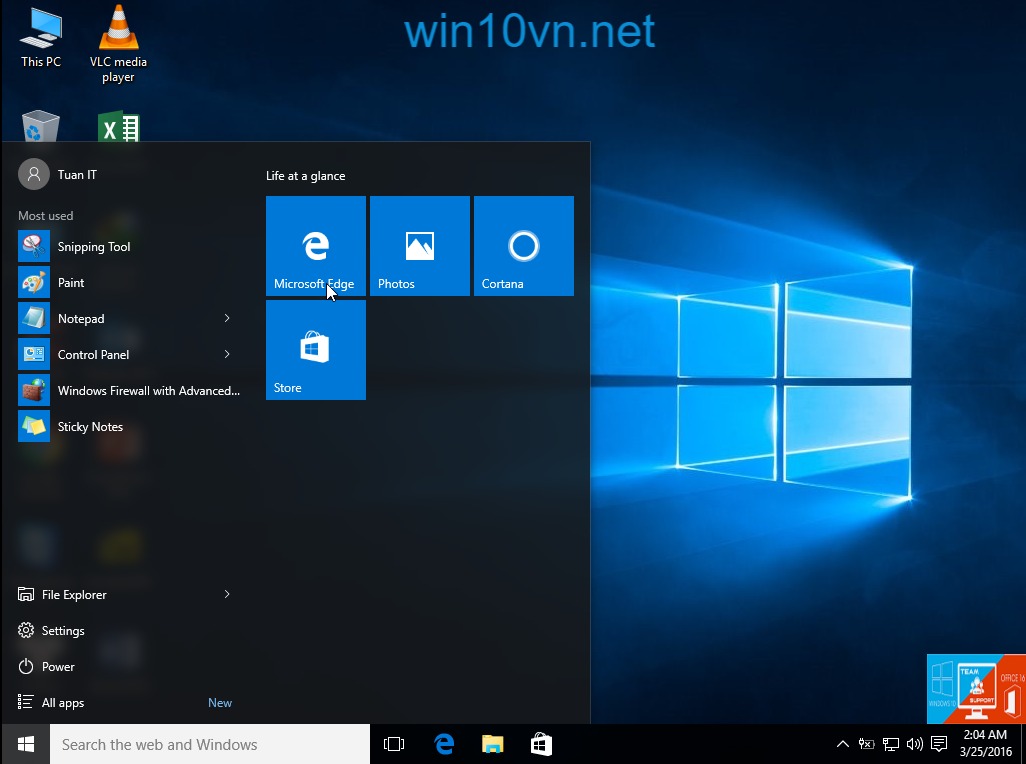Viewport: 1026px width, 764px height.
Task: Expand the File Explorer submenu arrow
Action: (227, 594)
